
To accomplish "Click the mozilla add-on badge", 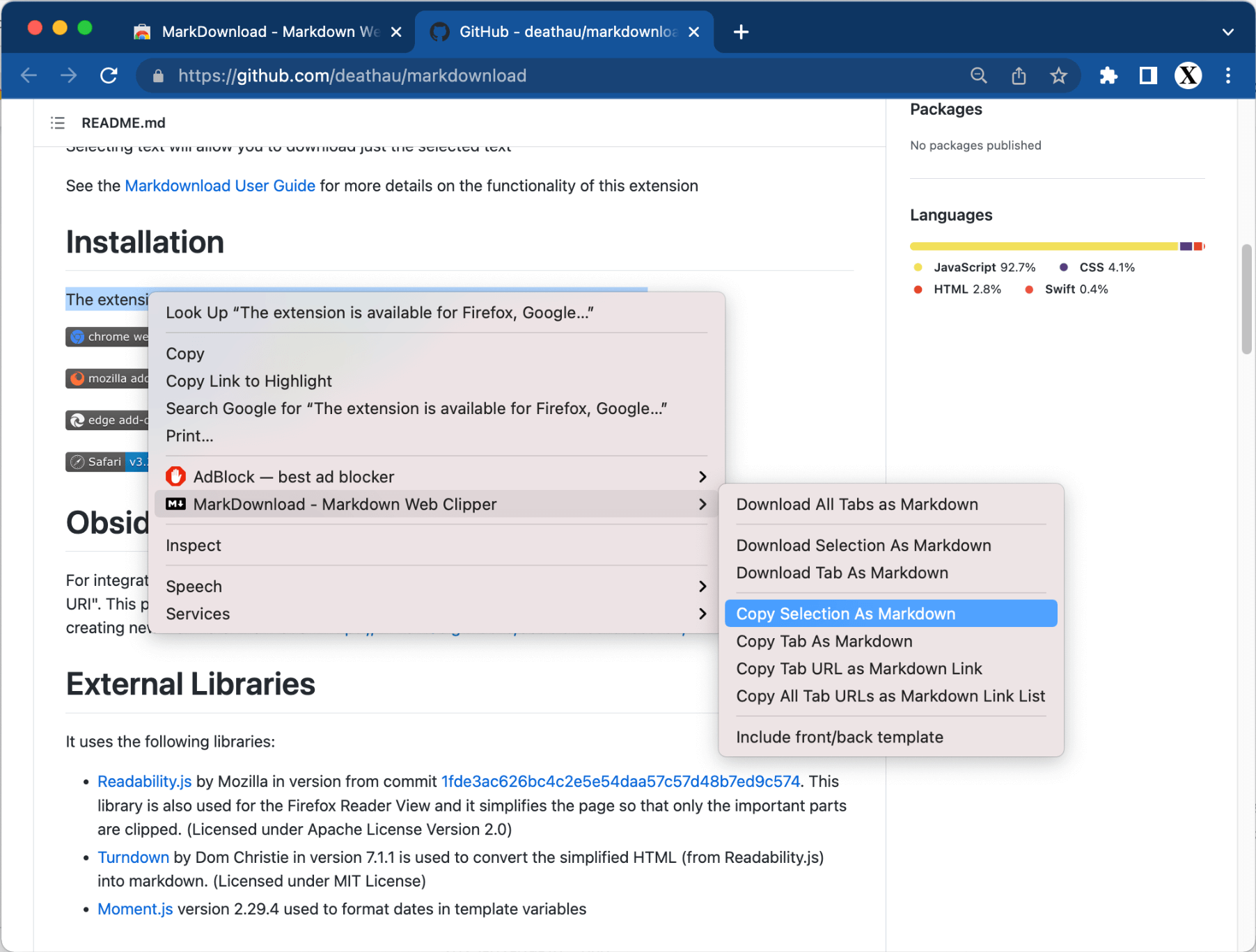I will pos(107,379).
